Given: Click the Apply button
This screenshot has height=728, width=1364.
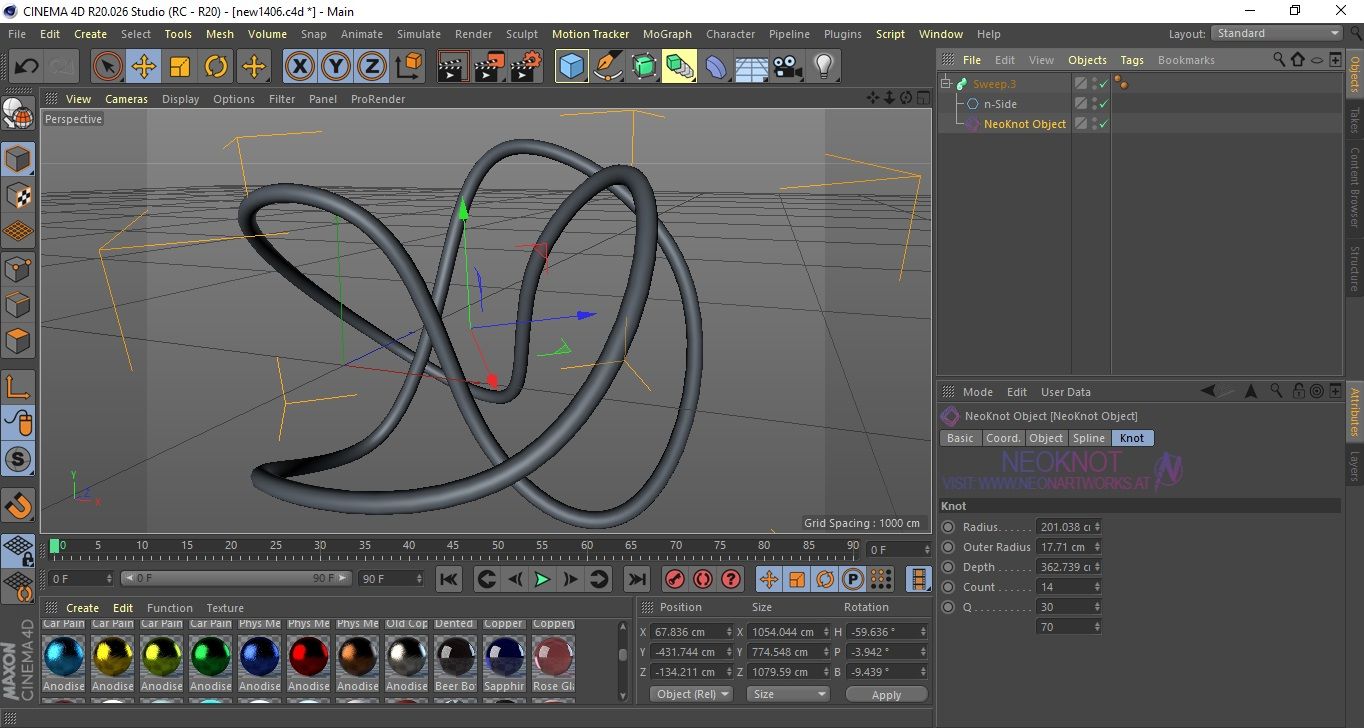Looking at the screenshot, I should pyautogui.click(x=886, y=694).
